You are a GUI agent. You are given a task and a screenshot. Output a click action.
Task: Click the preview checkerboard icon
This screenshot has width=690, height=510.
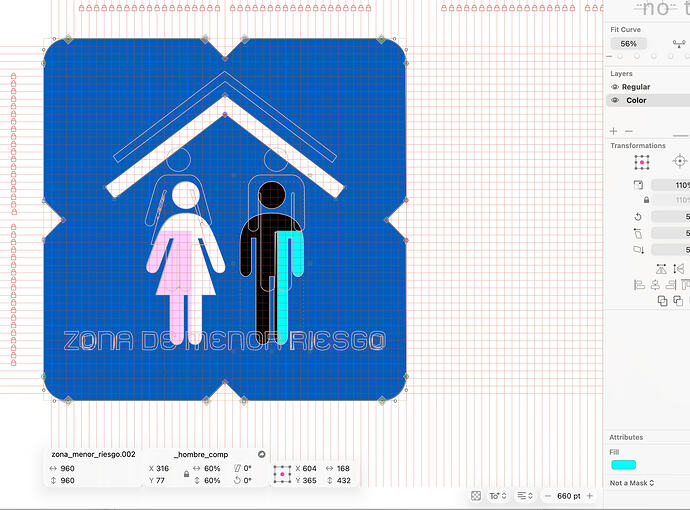[476, 496]
